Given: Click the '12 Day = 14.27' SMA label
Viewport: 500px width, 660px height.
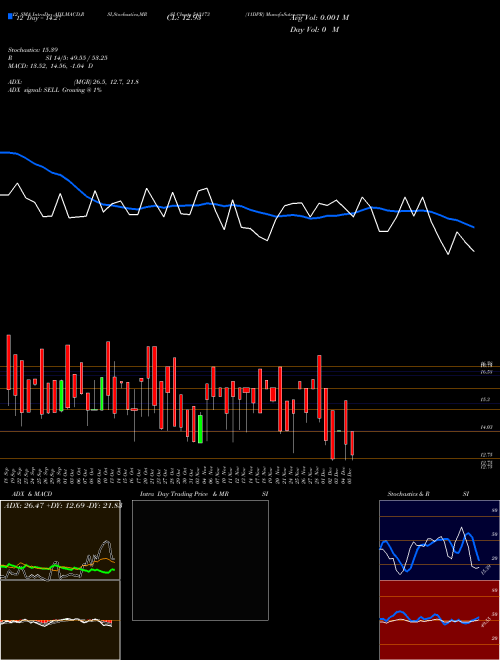Looking at the screenshot, I should coord(38,18).
